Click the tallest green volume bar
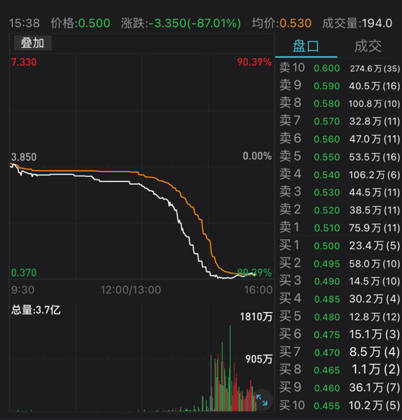Image resolution: width=402 pixels, height=420 pixels. coord(230,368)
